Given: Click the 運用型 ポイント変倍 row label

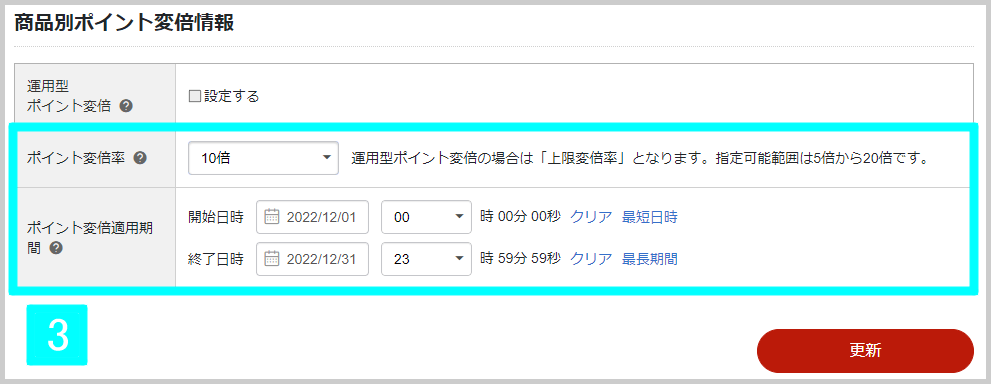Looking at the screenshot, I should [69, 96].
